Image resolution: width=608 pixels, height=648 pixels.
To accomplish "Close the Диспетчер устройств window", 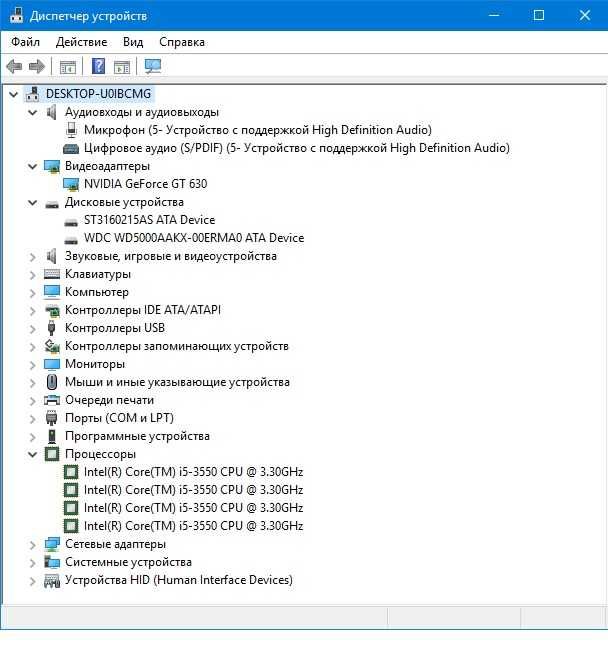I will coord(584,15).
